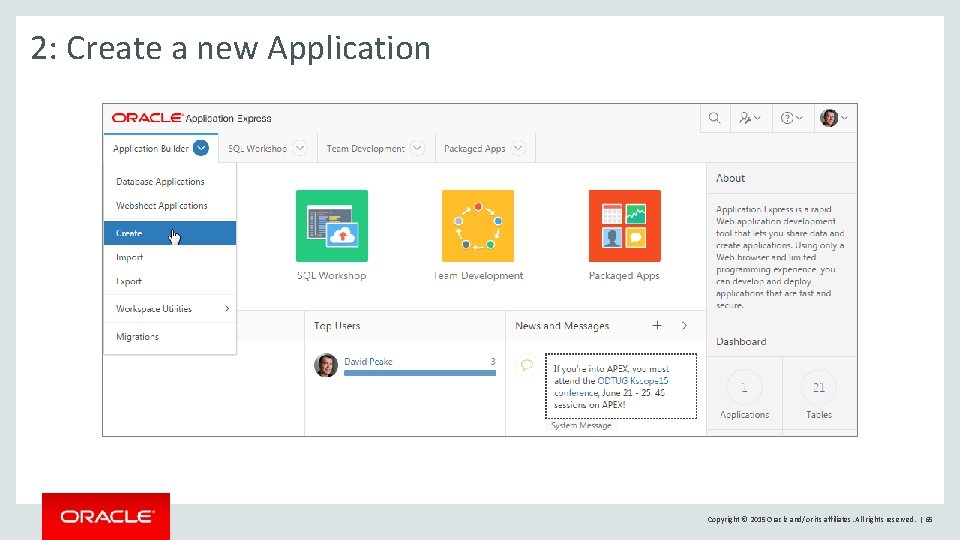Select the SQL Workshop tab
This screenshot has width=960, height=540.
(x=268, y=148)
